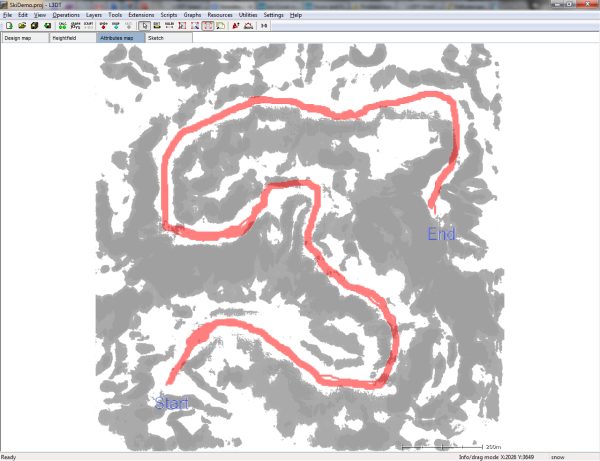Expand the Resources menu
Viewport: 600px width, 461px height.
pos(220,16)
